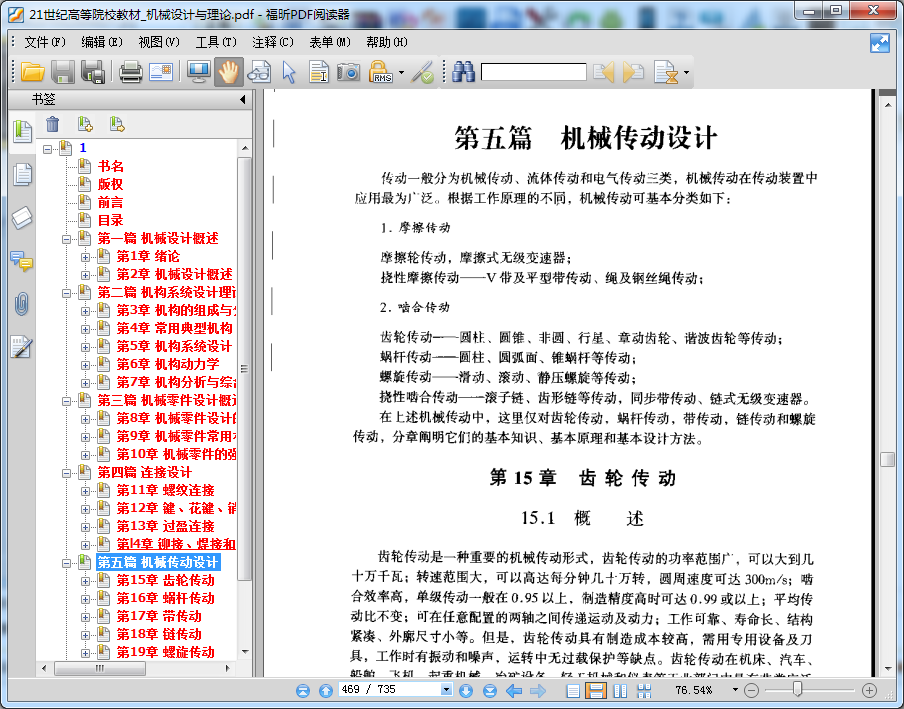Viewport: 904px width, 709px height.
Task: Select the Hand tool
Action: [228, 72]
